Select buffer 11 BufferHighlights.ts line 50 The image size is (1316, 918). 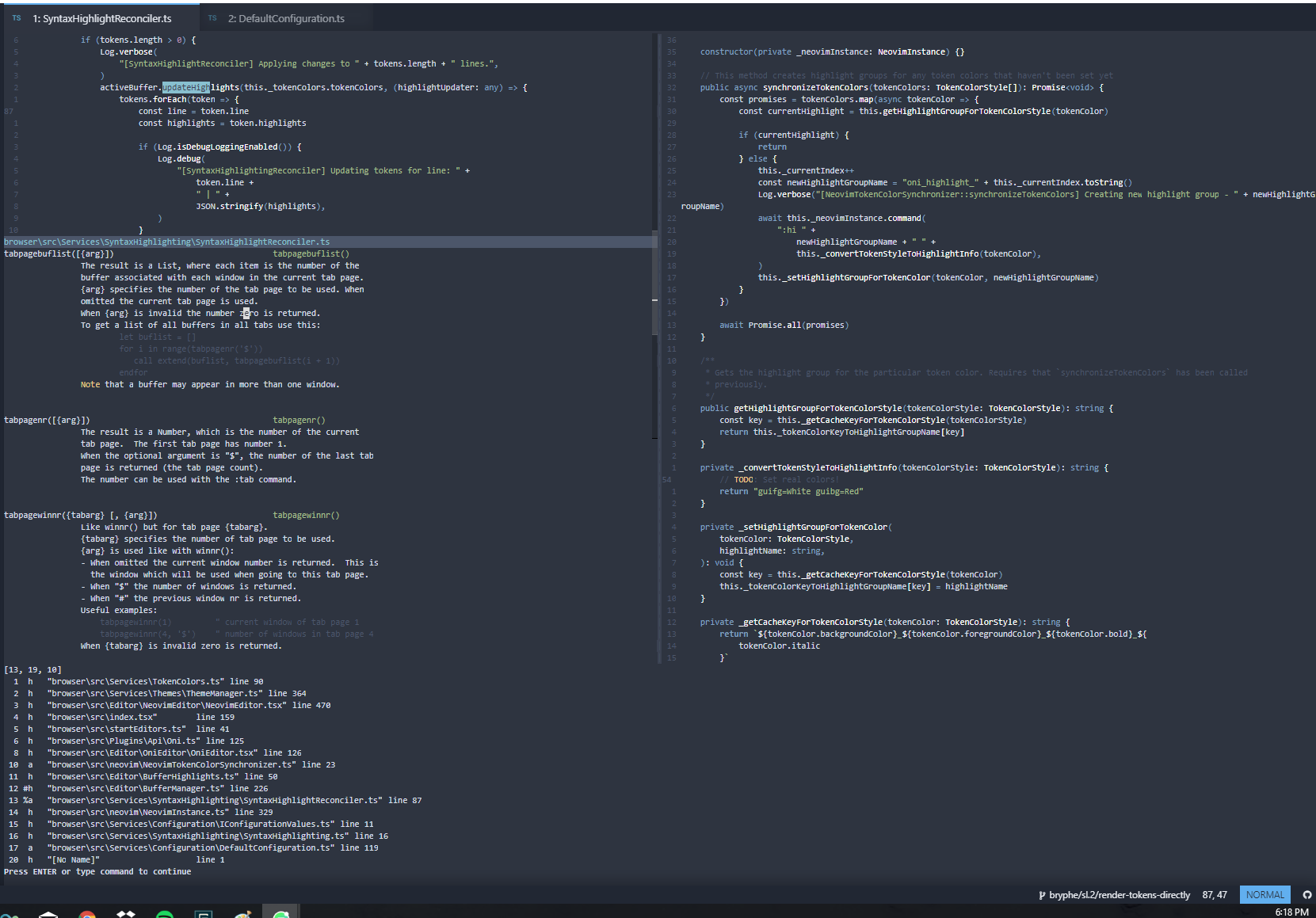coord(143,776)
